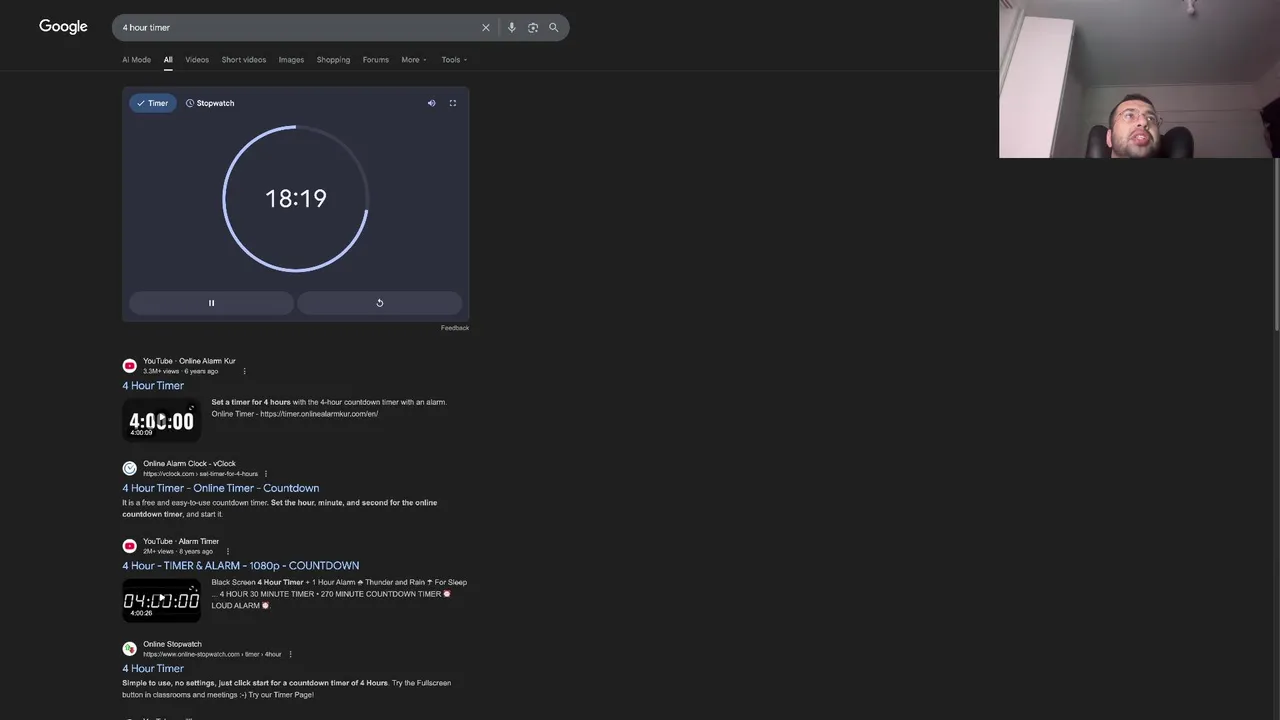Click 'YouTube · Online Alarm Kur' source text

point(189,361)
